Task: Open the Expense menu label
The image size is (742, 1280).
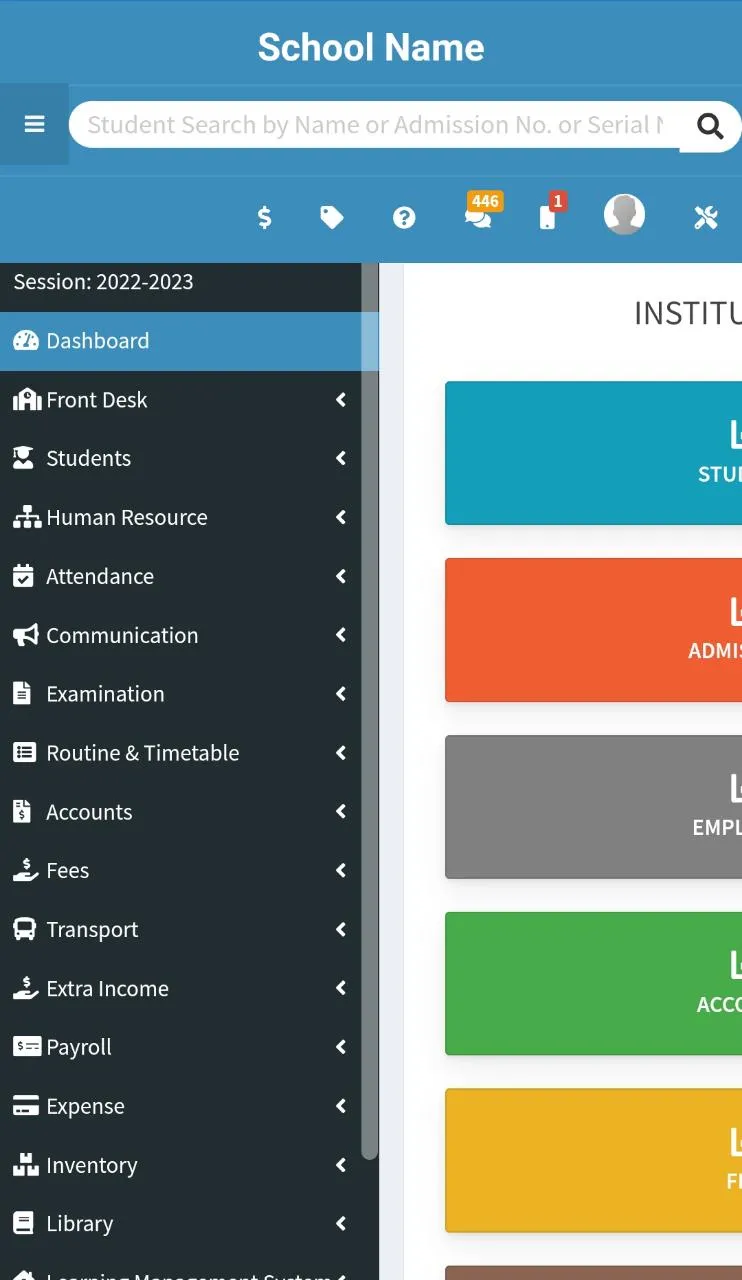Action: [85, 1107]
